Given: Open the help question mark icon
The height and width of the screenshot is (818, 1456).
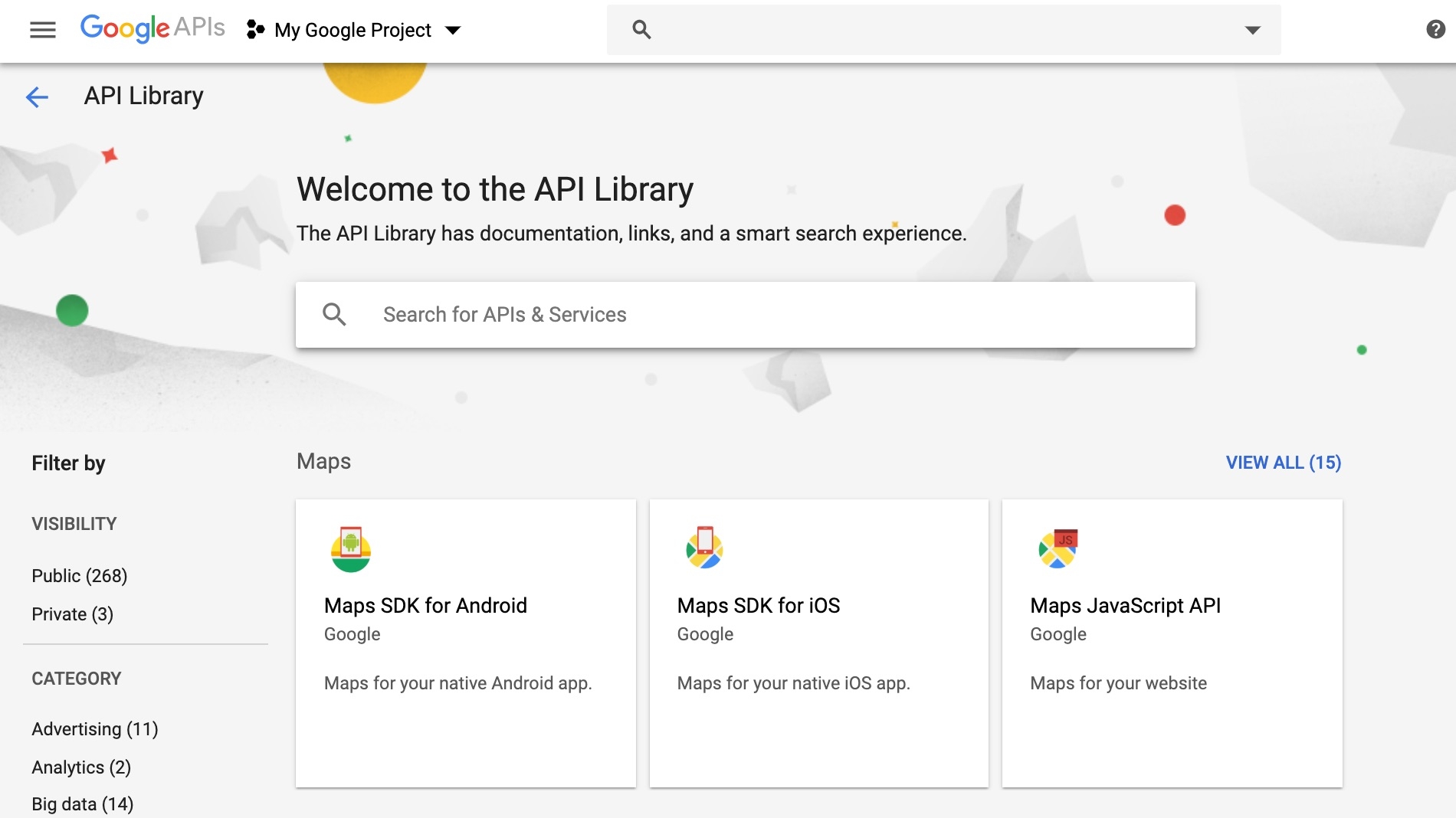Looking at the screenshot, I should (1435, 30).
